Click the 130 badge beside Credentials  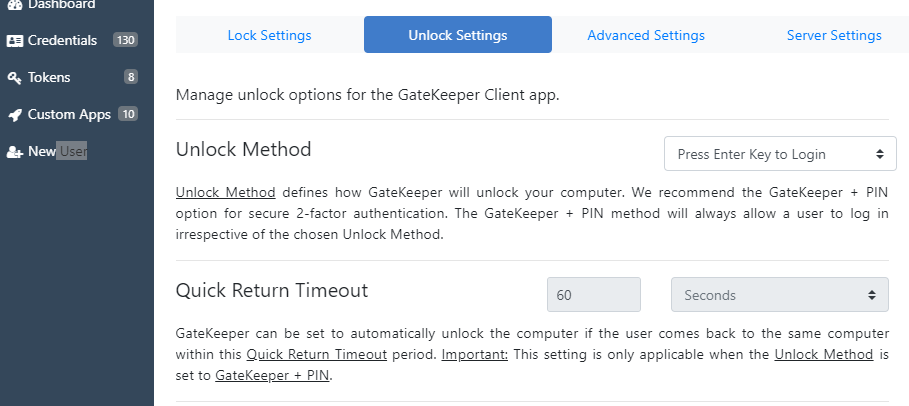[125, 41]
